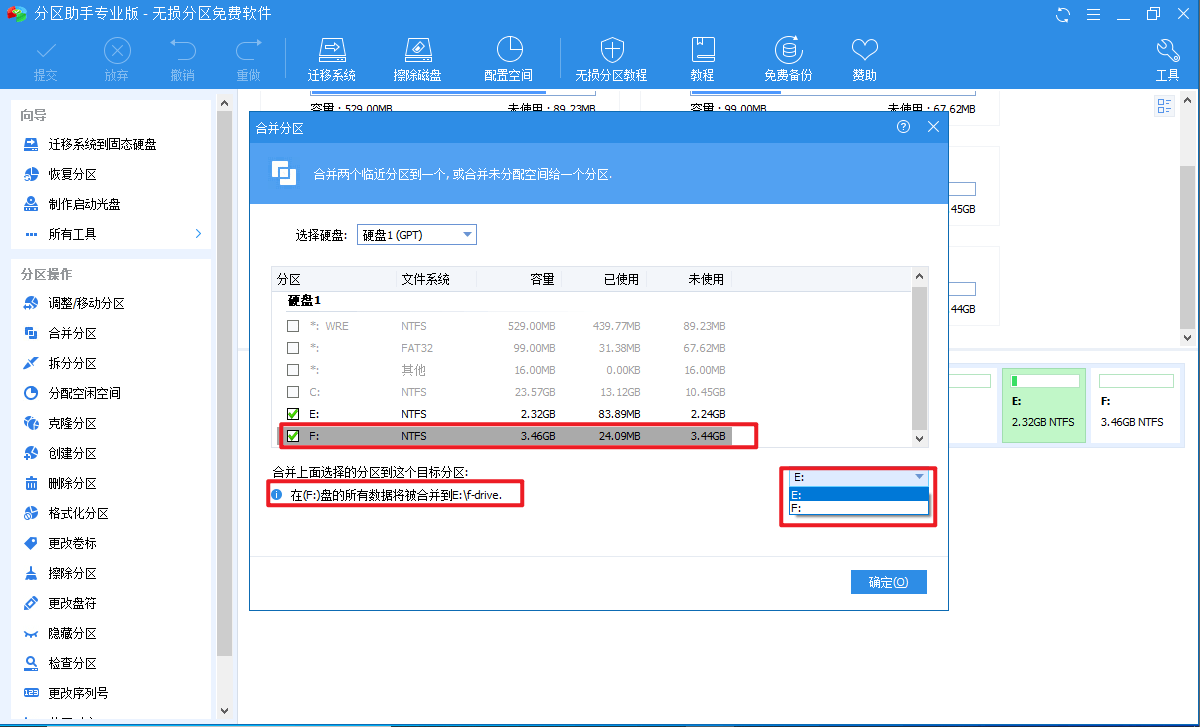
Task: Click the help icon in 合并分区 dialog
Action: coord(904,127)
